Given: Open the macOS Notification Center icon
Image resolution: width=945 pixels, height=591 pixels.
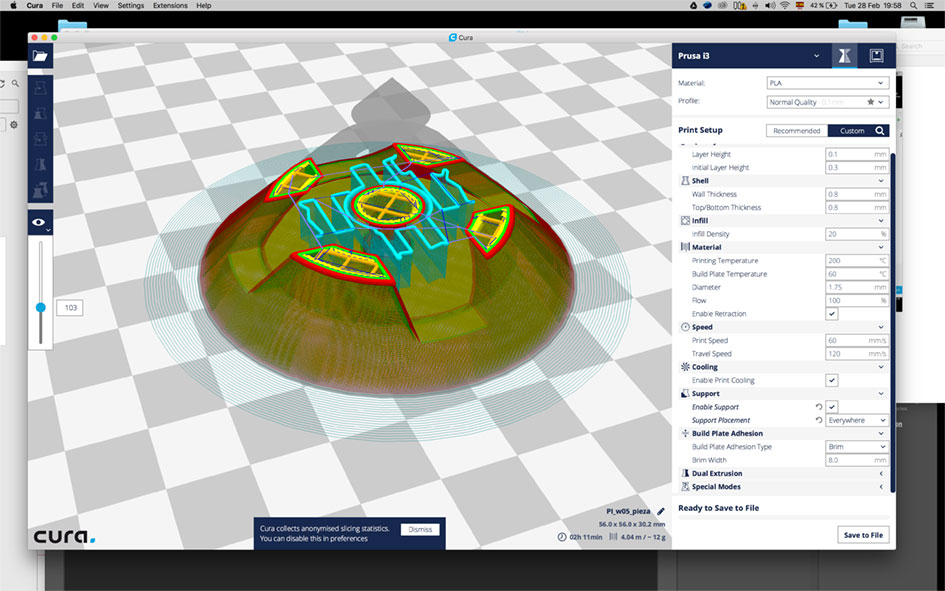Looking at the screenshot, I should click(929, 5).
